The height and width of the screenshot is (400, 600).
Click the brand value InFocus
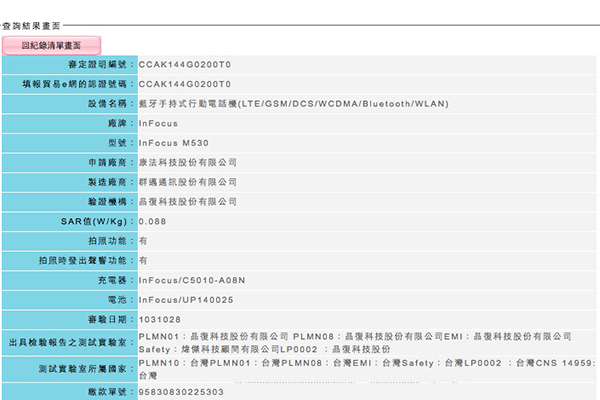click(158, 124)
